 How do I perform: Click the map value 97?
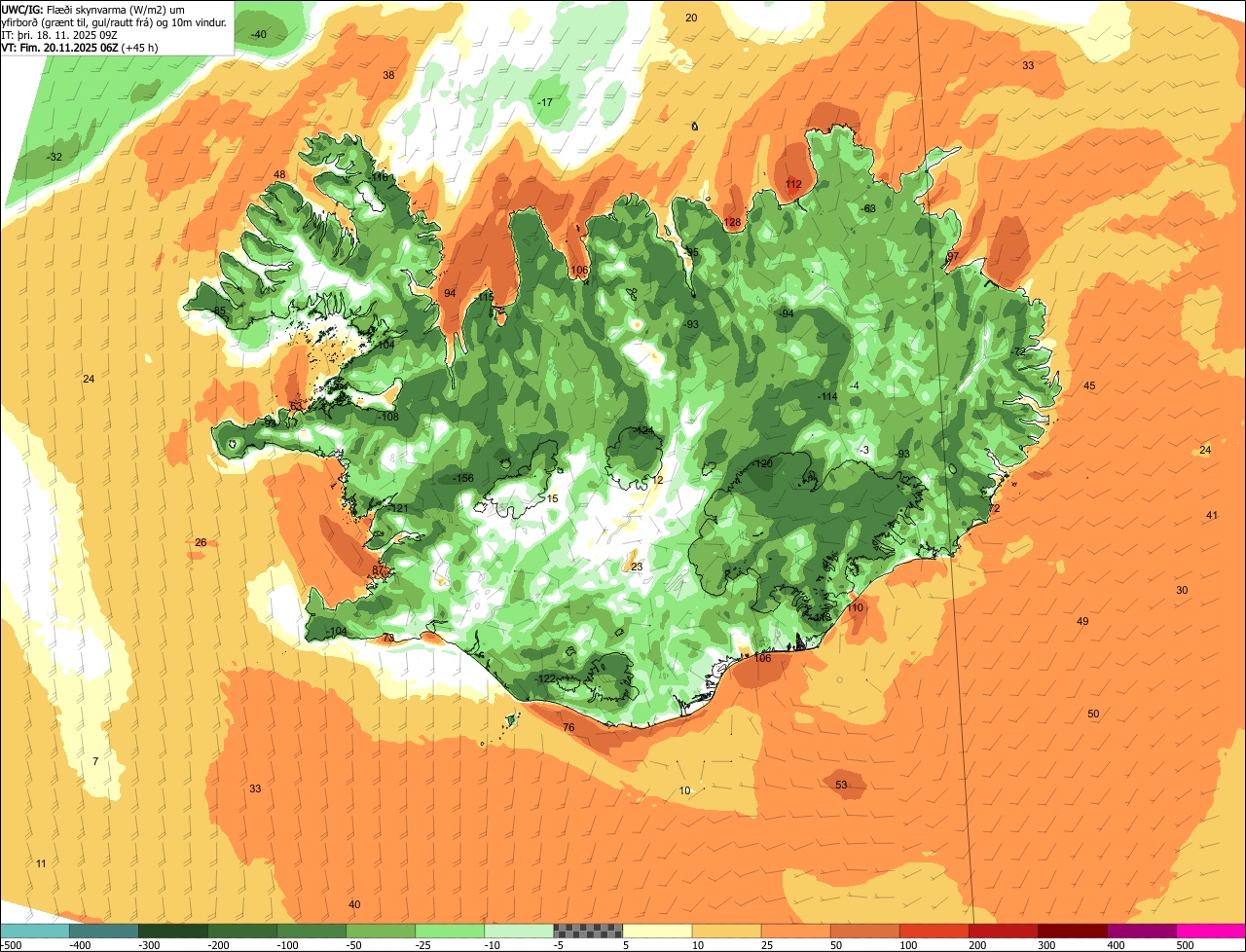click(x=953, y=256)
